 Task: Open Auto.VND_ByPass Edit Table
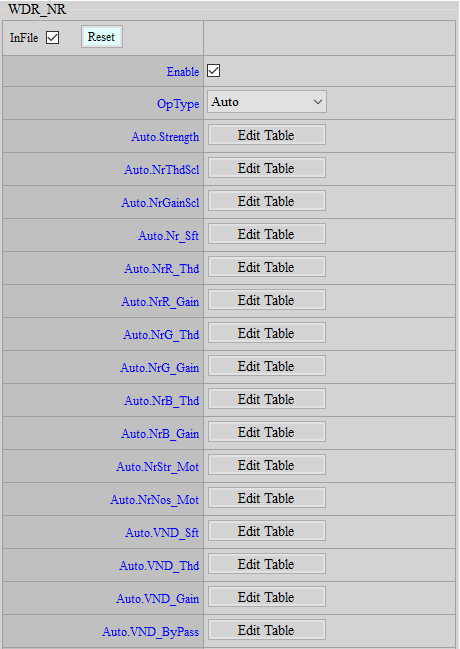(x=267, y=630)
